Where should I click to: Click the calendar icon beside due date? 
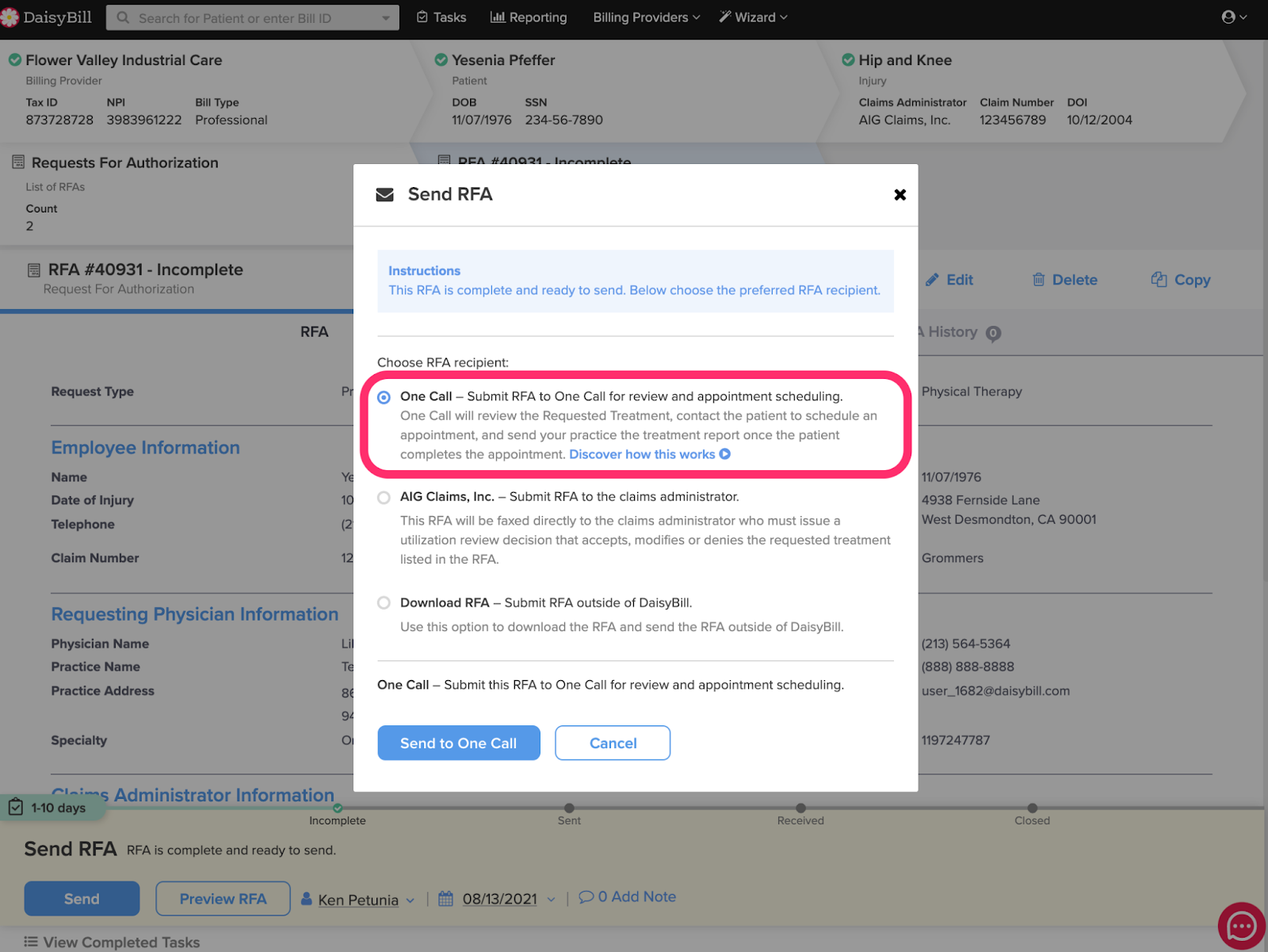point(446,899)
